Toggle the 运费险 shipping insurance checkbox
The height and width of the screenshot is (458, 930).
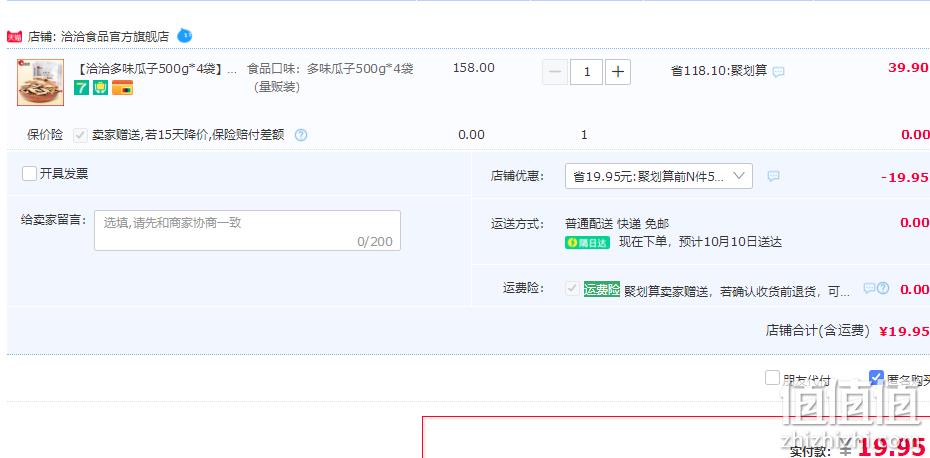[x=572, y=289]
